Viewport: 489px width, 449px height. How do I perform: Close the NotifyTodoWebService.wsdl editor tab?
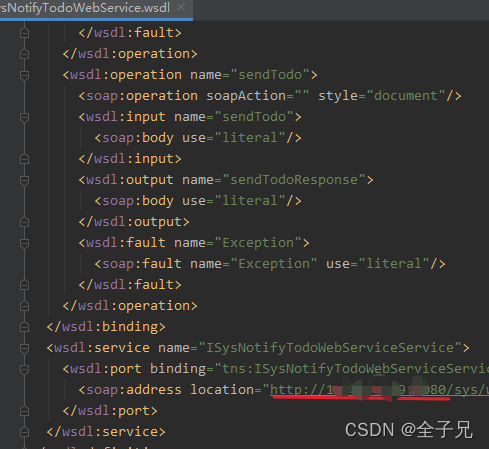(181, 7)
